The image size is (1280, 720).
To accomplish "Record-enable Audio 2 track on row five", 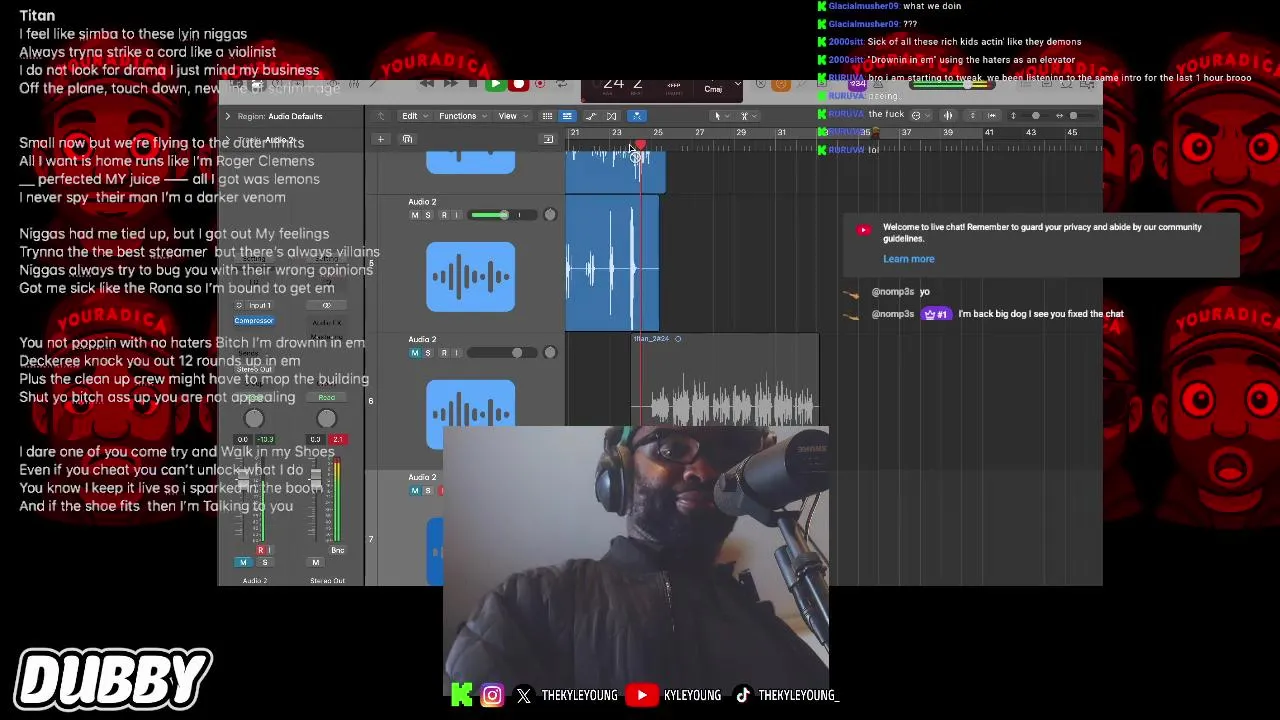I will 444,215.
